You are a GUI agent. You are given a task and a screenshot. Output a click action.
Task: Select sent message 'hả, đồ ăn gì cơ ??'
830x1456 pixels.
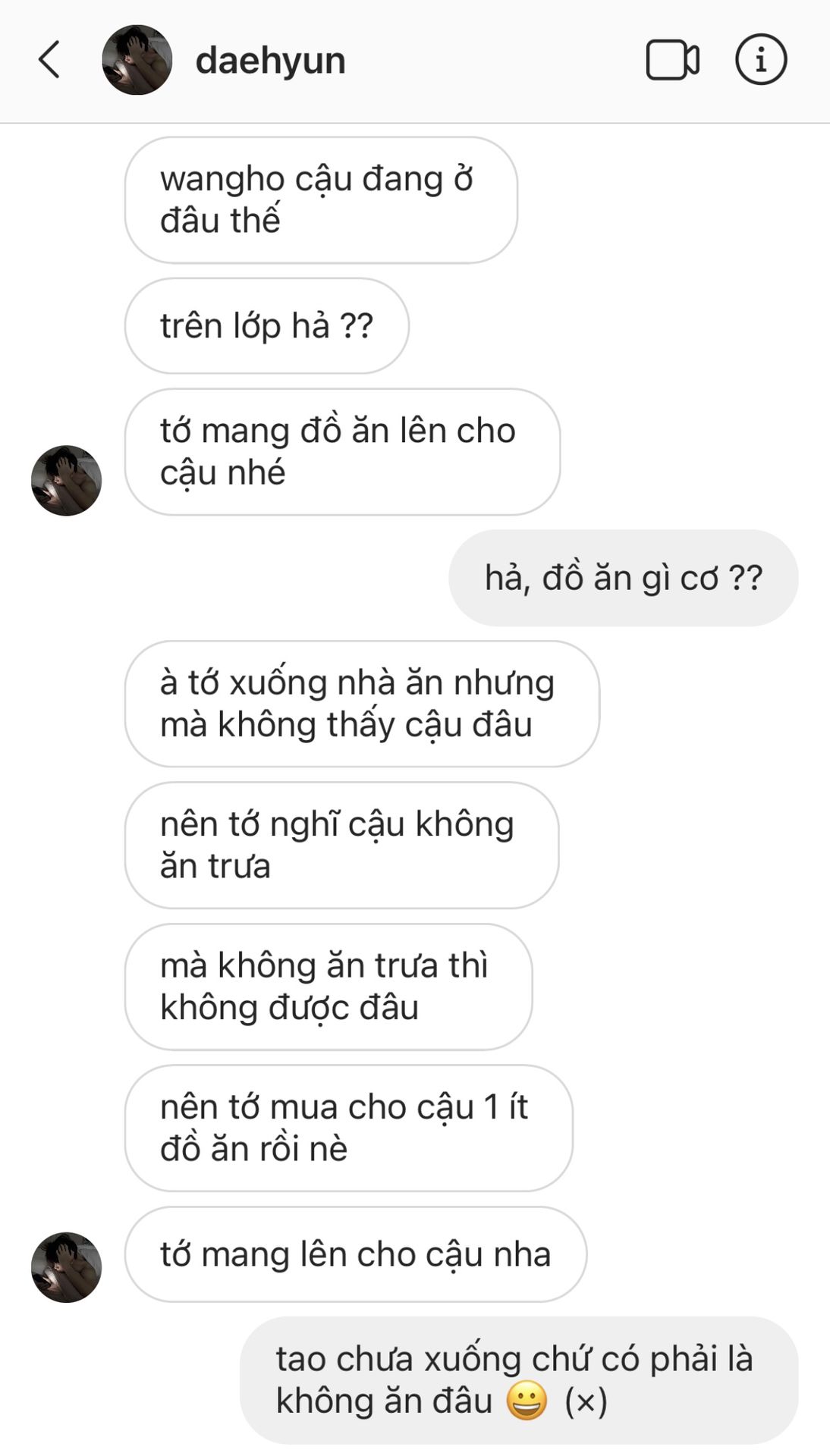pos(623,578)
